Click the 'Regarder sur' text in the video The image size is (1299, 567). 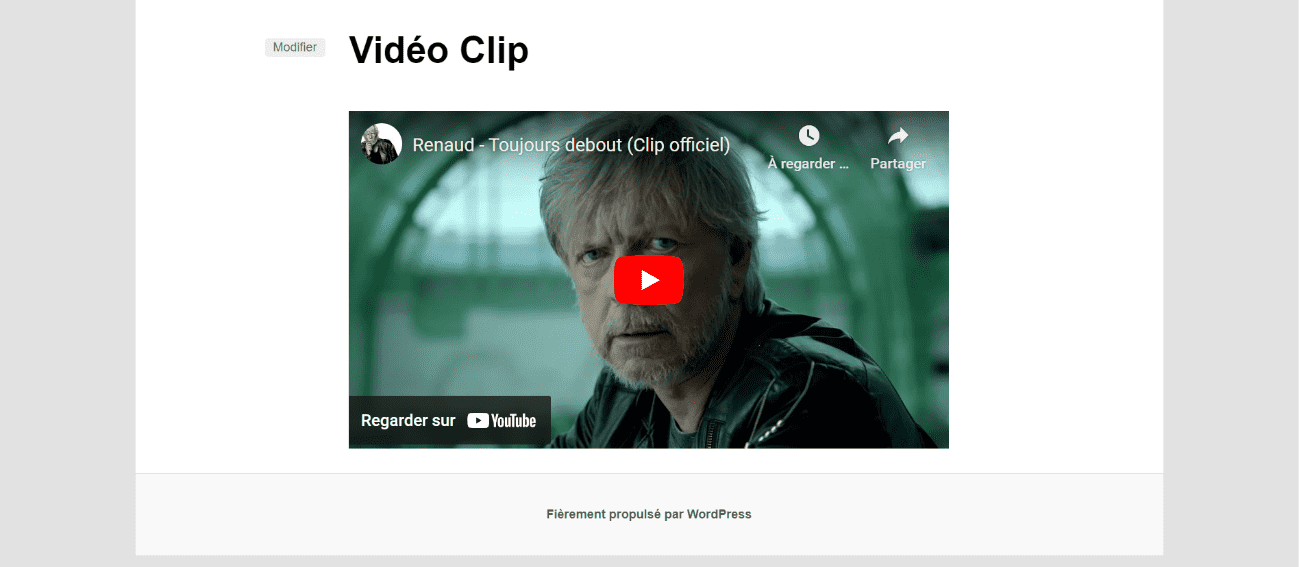pyautogui.click(x=408, y=421)
